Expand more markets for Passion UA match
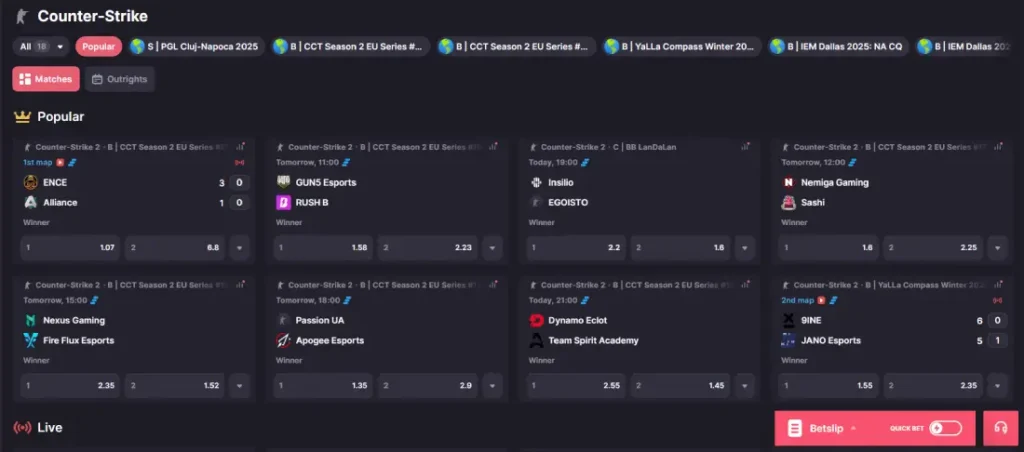 [x=492, y=386]
